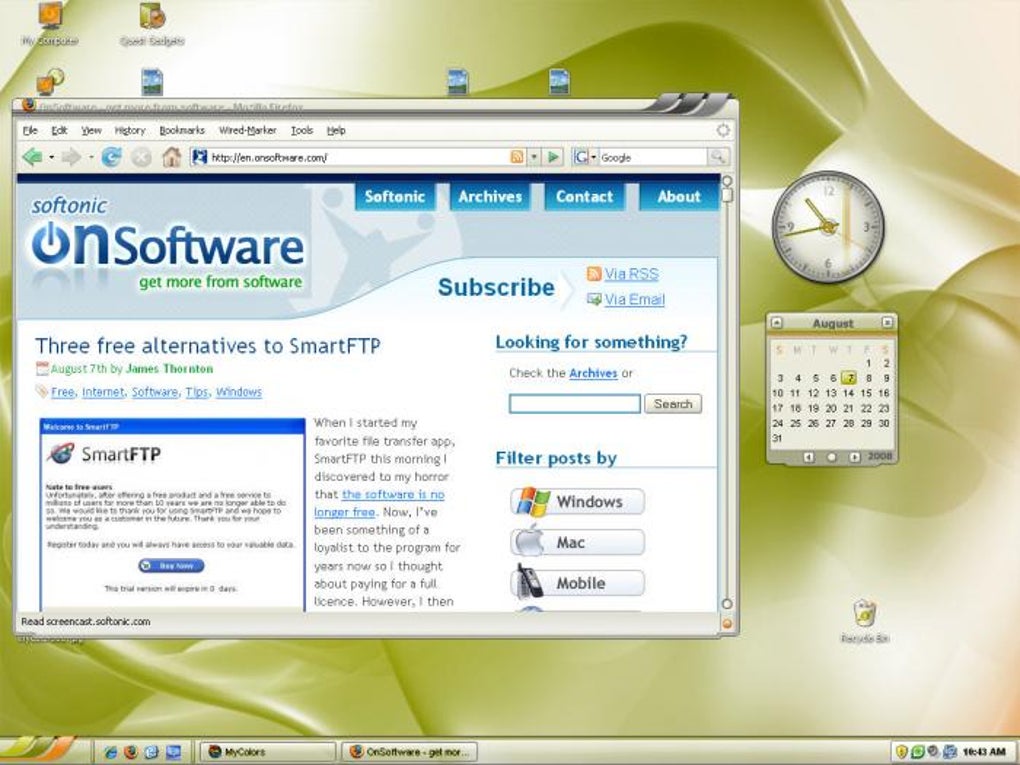Click the Archives link in sidebar
Viewport: 1020px width, 765px height.
point(593,373)
